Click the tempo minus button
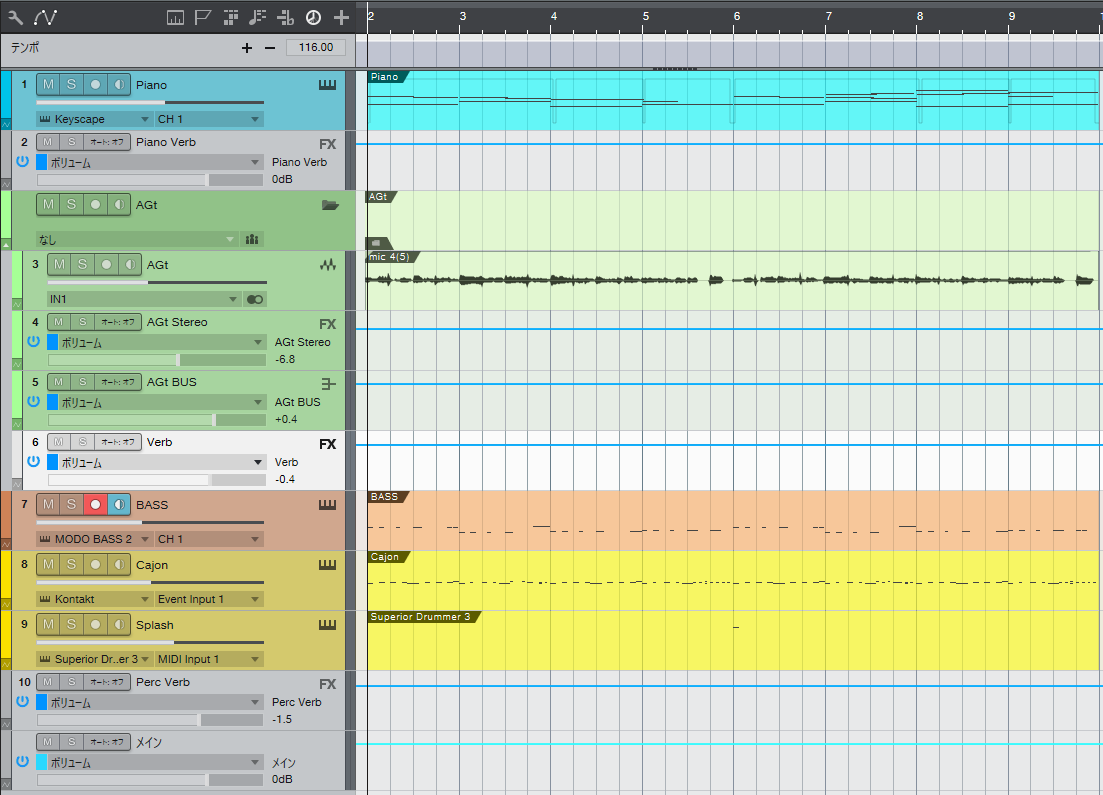 tap(269, 48)
